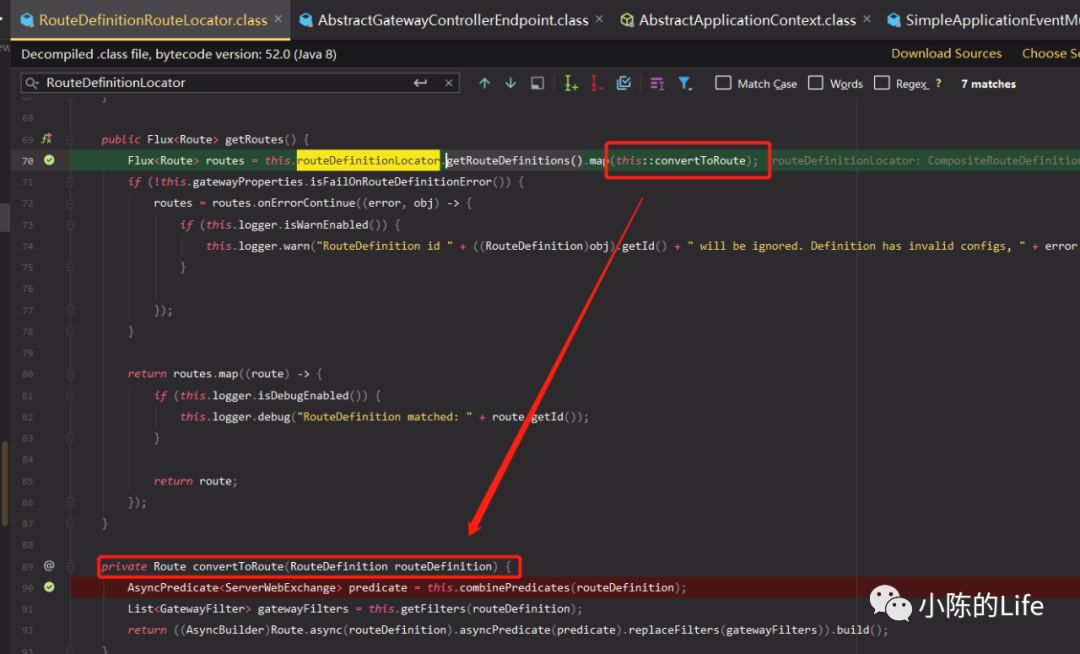Click the @ gutter icon on line 89
The height and width of the screenshot is (654, 1080).
(x=49, y=566)
